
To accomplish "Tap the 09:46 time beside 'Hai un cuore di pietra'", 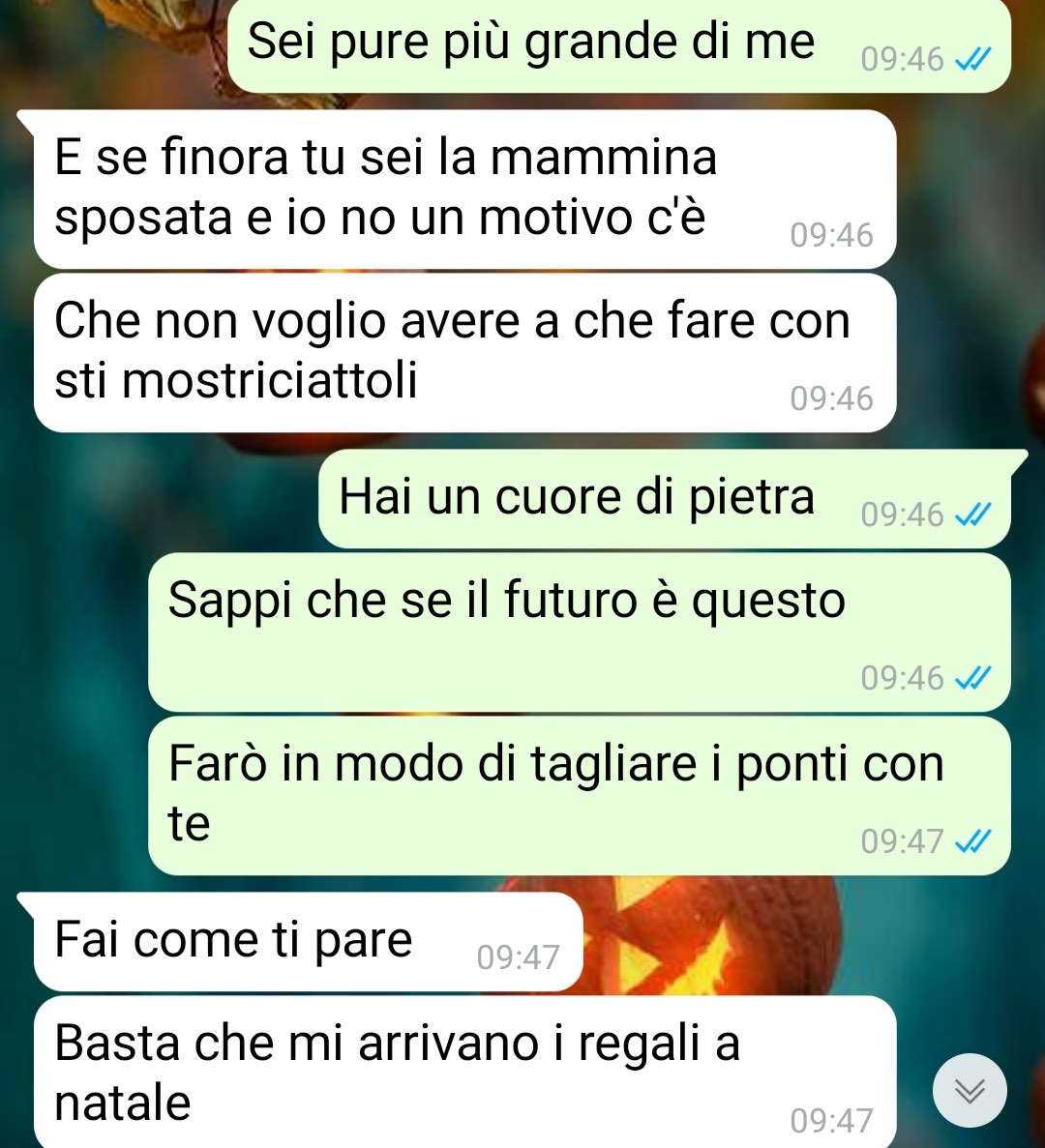I will [902, 515].
